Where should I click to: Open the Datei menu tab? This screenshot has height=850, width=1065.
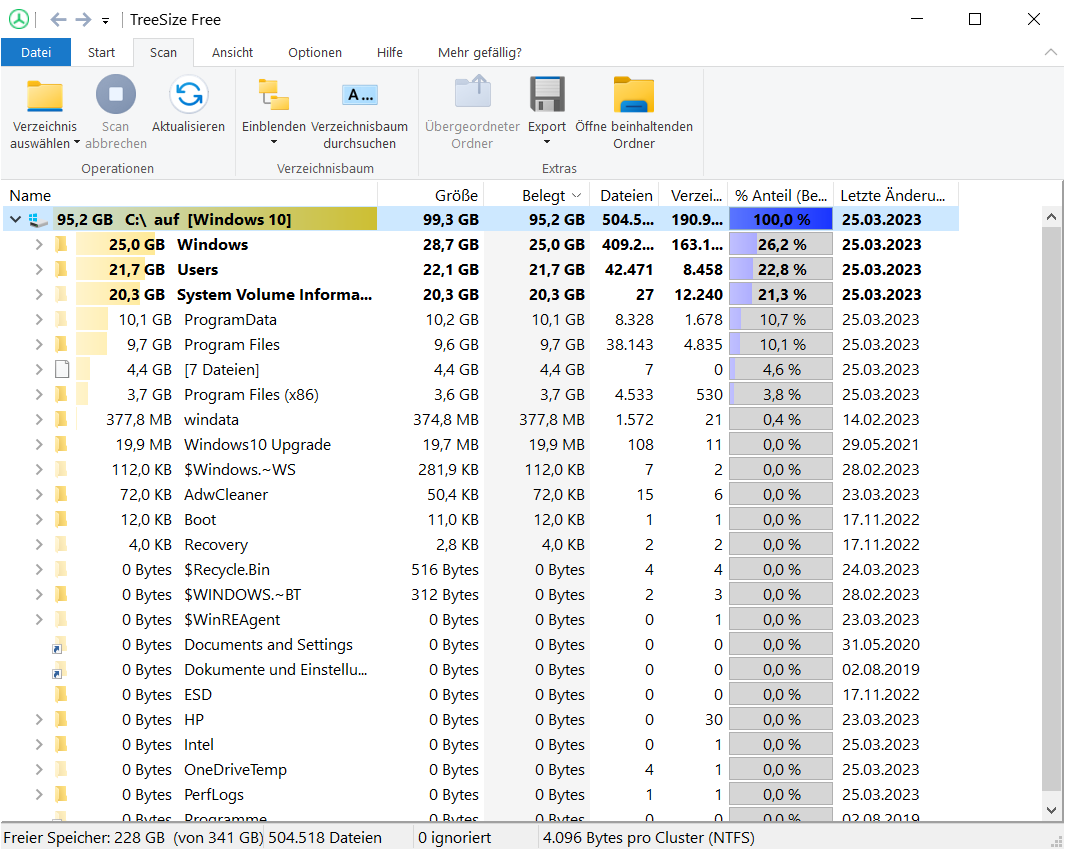36,52
